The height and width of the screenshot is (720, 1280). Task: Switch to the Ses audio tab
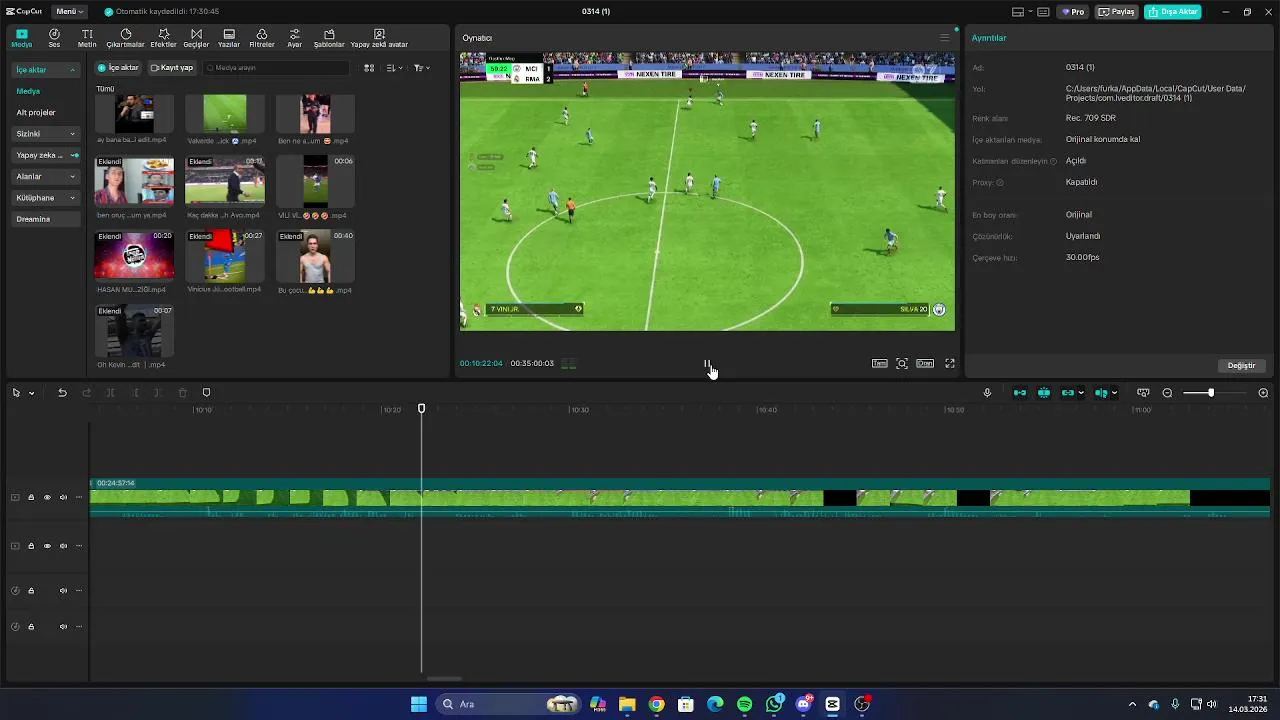[x=54, y=38]
